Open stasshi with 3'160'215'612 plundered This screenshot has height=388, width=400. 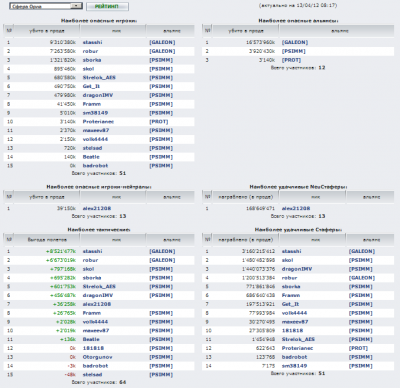point(291,251)
